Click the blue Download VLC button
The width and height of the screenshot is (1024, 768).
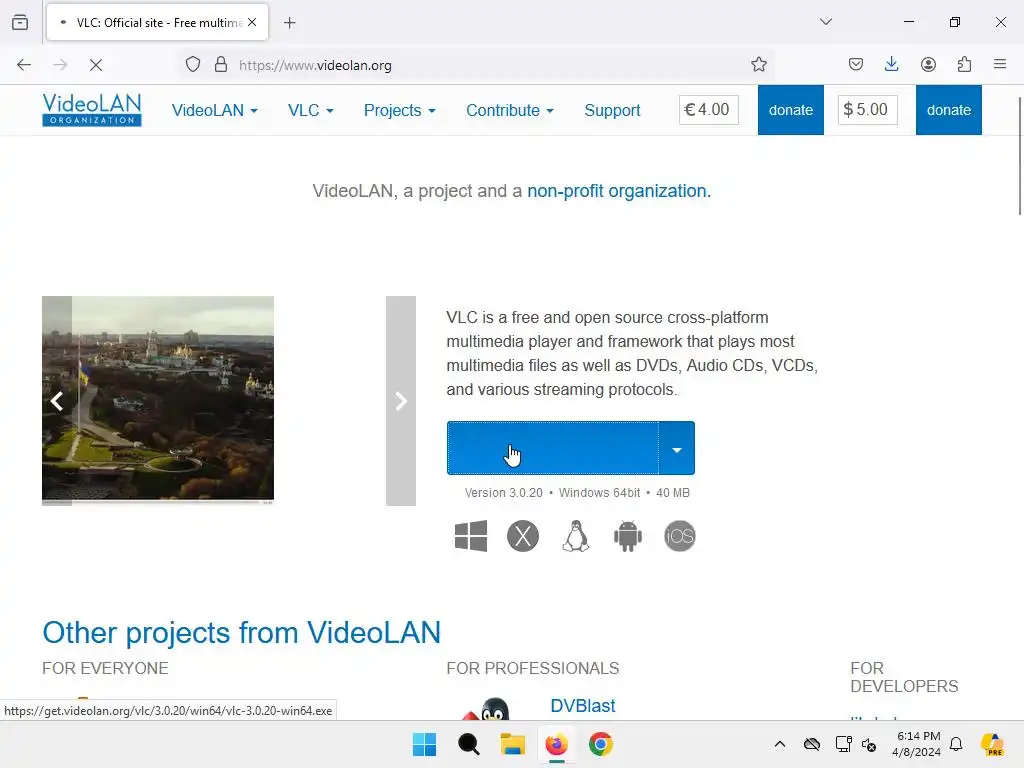click(x=552, y=448)
